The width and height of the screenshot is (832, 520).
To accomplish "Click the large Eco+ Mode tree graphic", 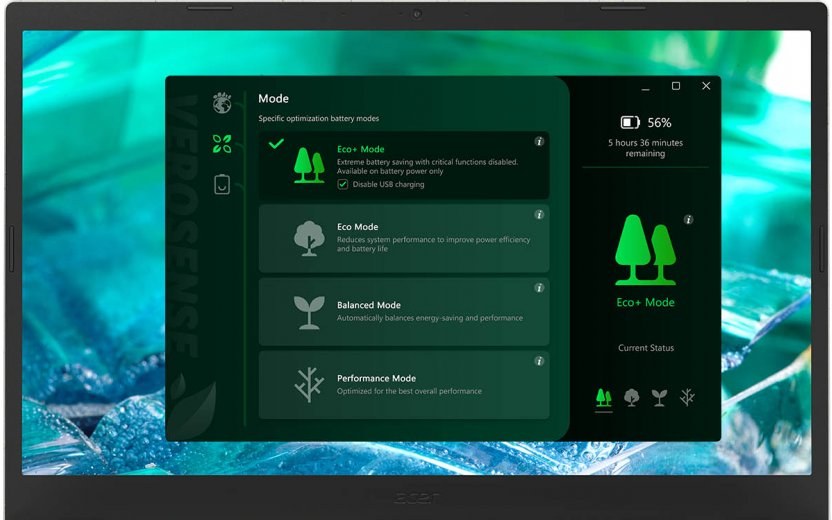I will tap(645, 250).
